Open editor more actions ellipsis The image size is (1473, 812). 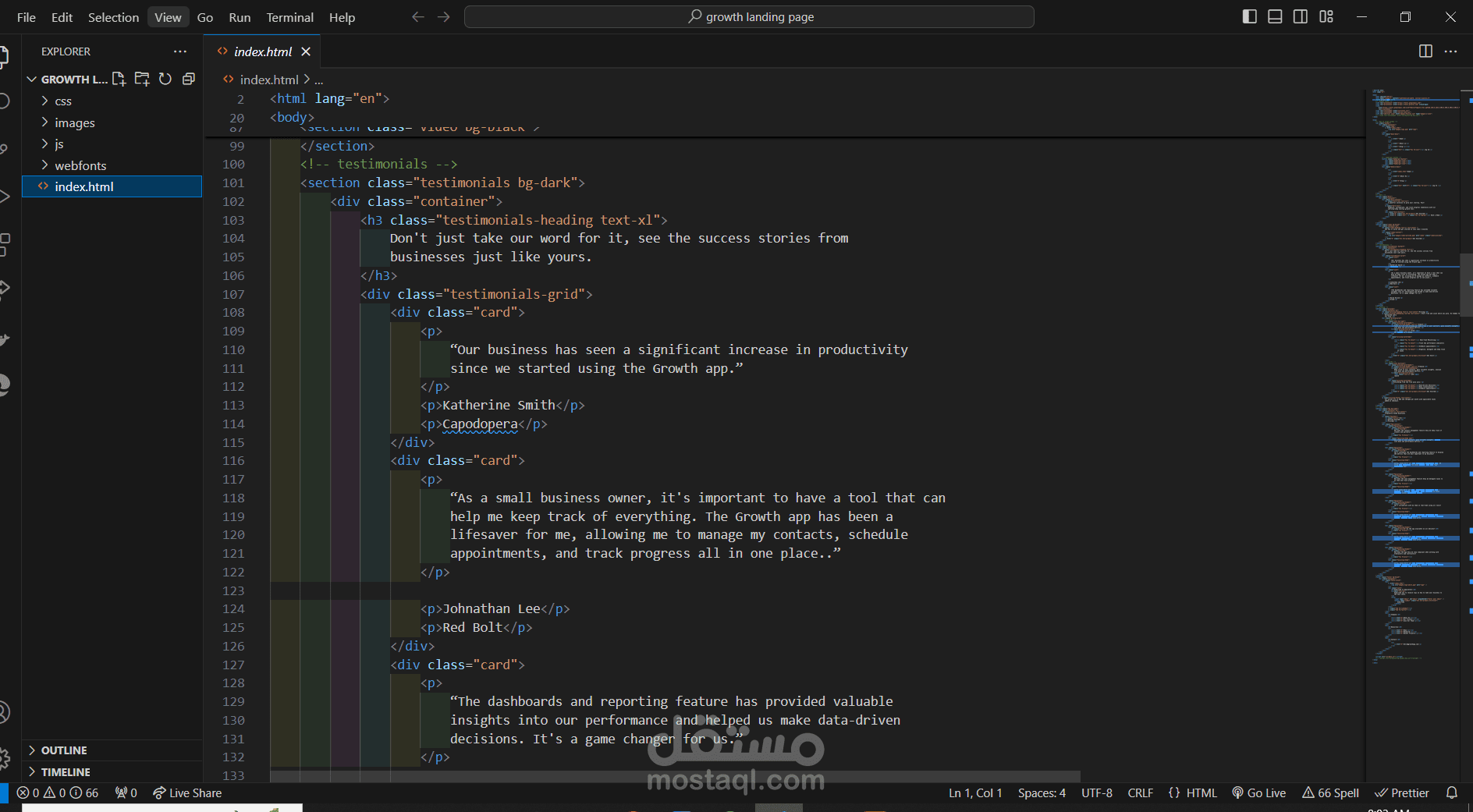[x=1450, y=51]
